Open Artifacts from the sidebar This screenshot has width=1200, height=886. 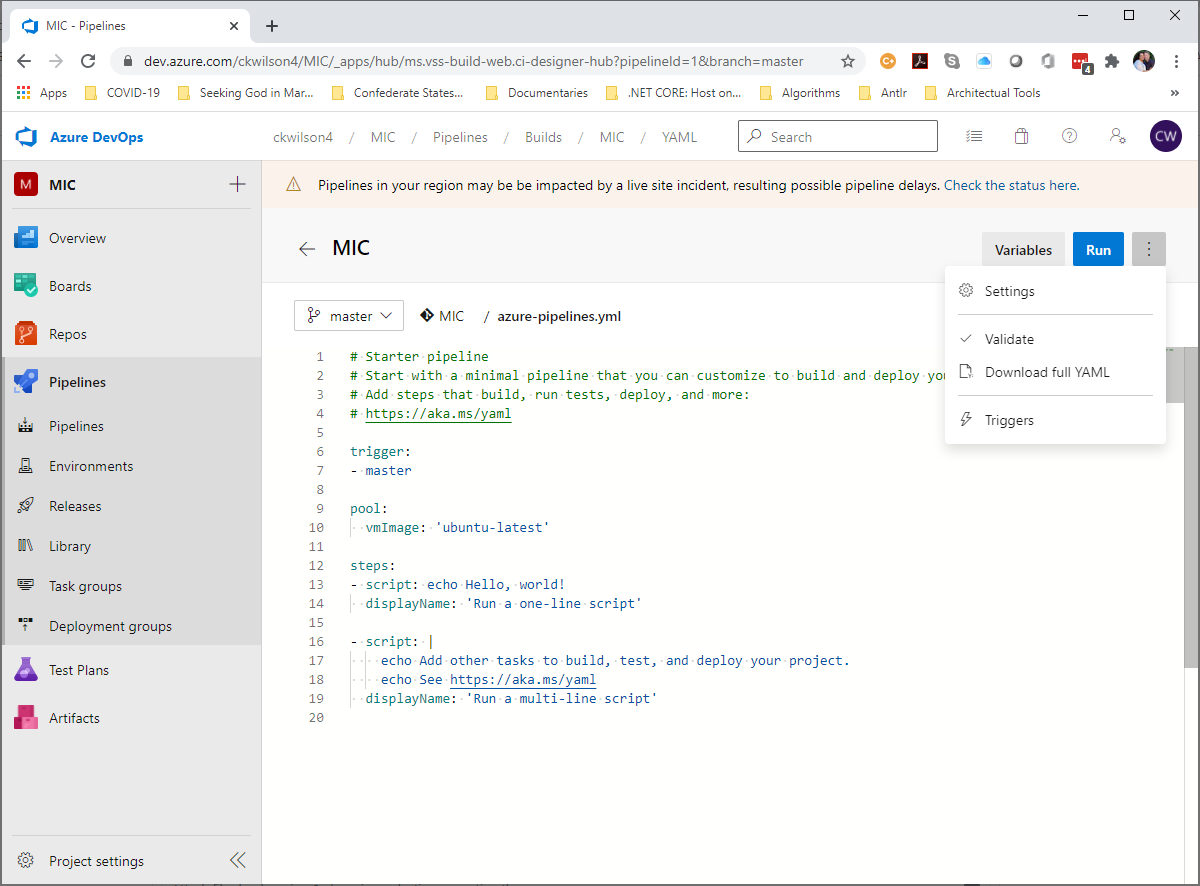[x=72, y=717]
